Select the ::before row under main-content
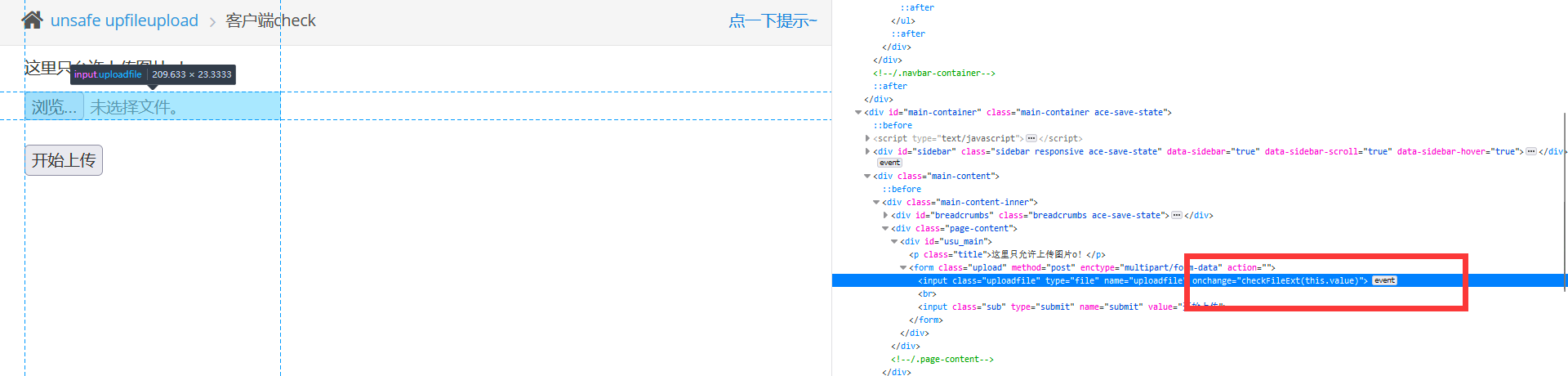The width and height of the screenshot is (1568, 376). pos(902,190)
